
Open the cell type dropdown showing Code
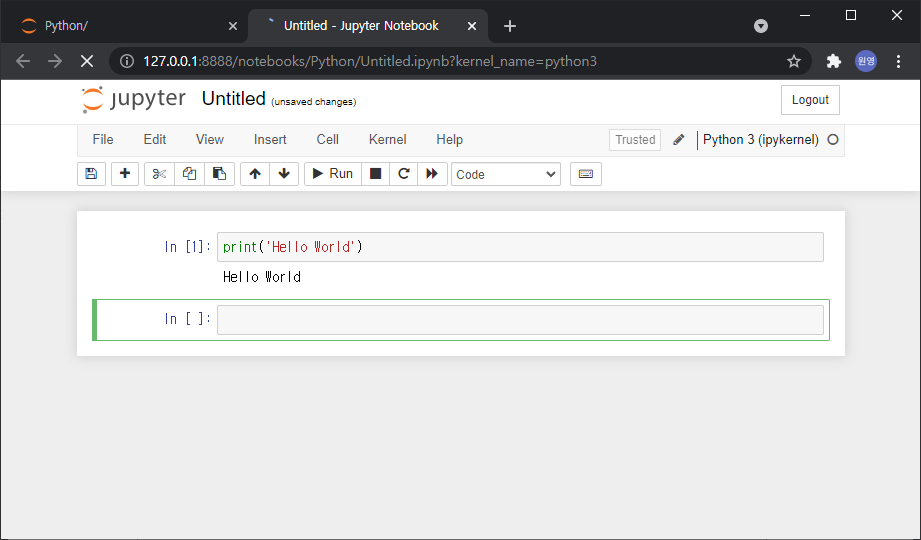coord(506,175)
